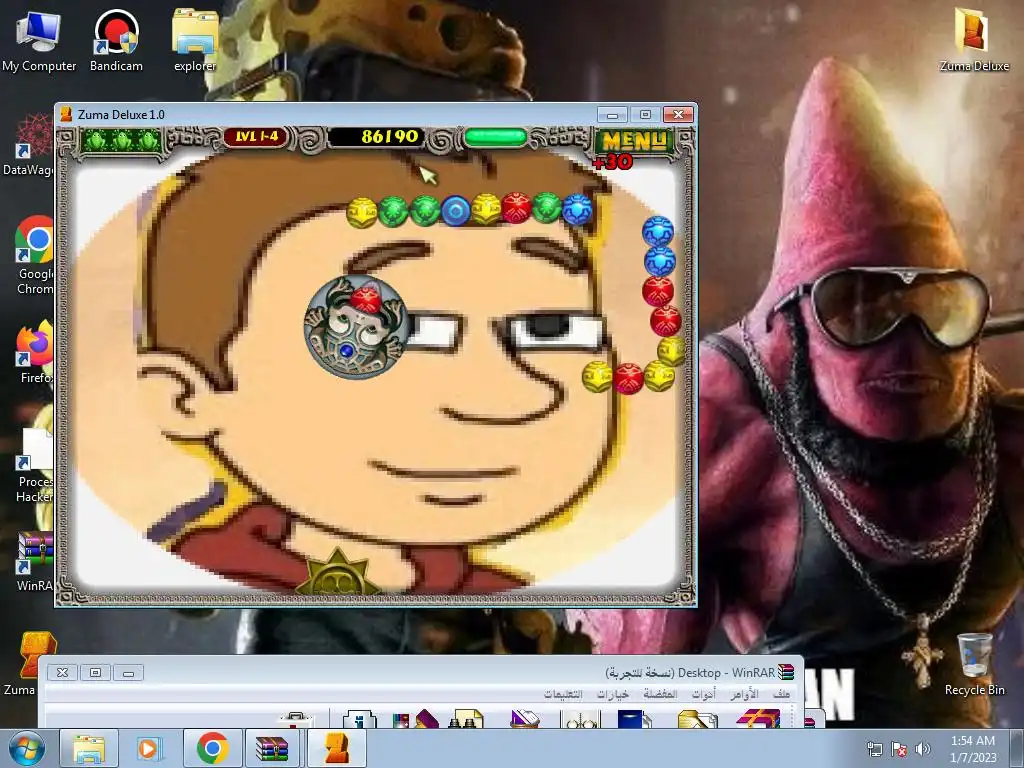Click the green Zuma progress bar
1024x768 pixels.
pyautogui.click(x=495, y=137)
